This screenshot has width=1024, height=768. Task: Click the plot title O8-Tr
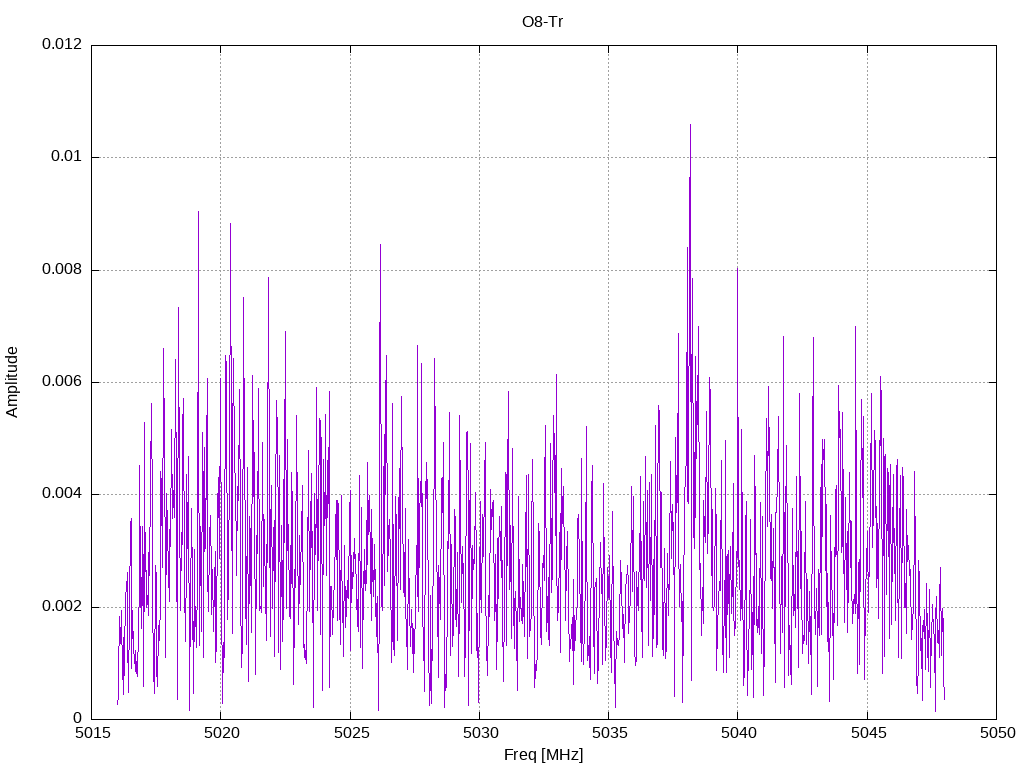(x=542, y=22)
